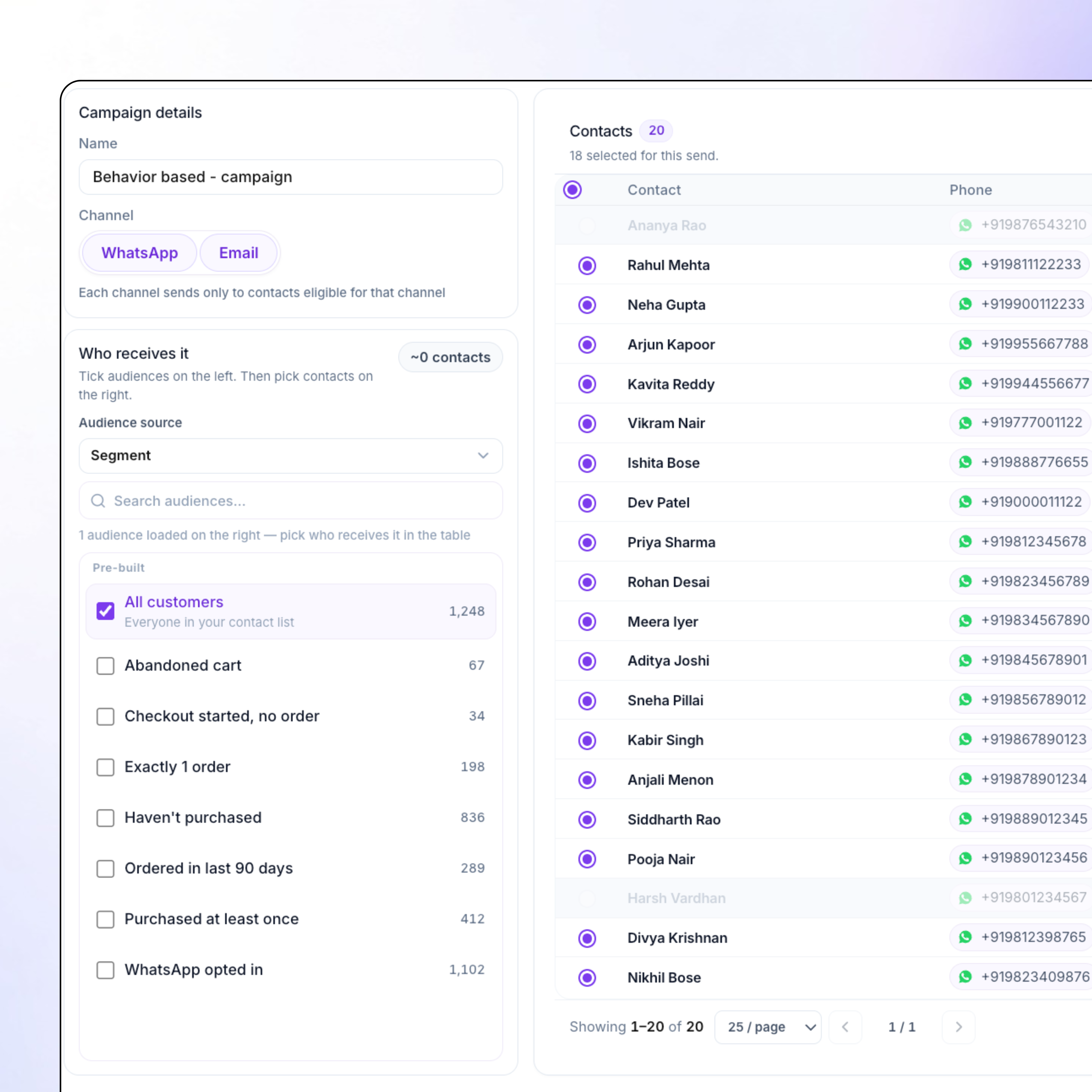
Task: Click the name Siddharth Rao
Action: pyautogui.click(x=674, y=820)
